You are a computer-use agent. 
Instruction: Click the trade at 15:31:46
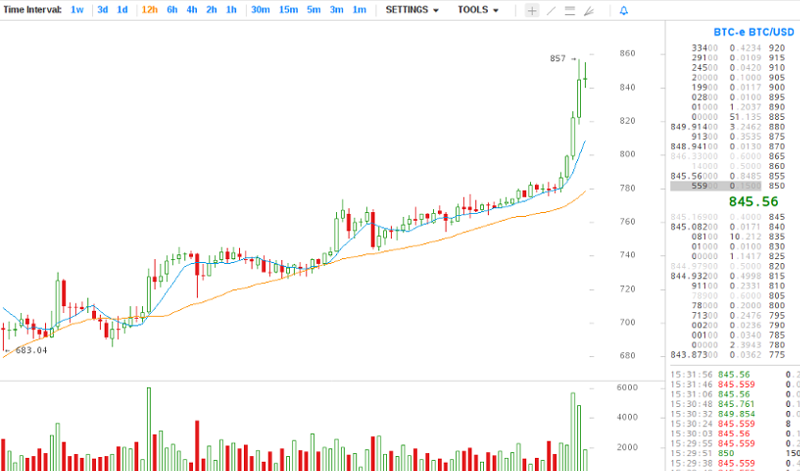click(735, 384)
